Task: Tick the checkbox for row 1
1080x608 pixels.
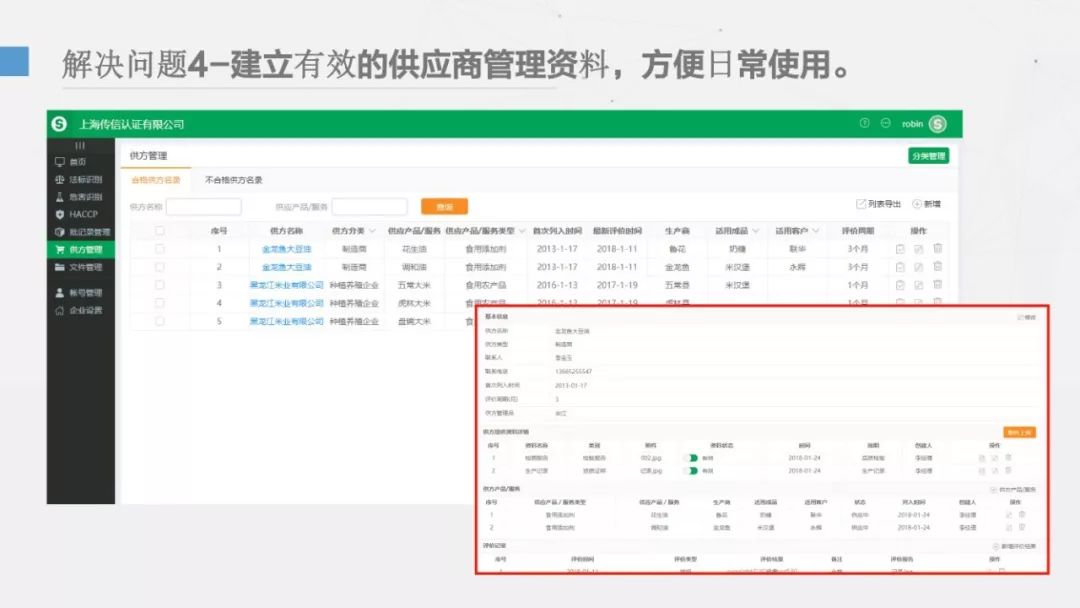Action: pyautogui.click(x=159, y=249)
